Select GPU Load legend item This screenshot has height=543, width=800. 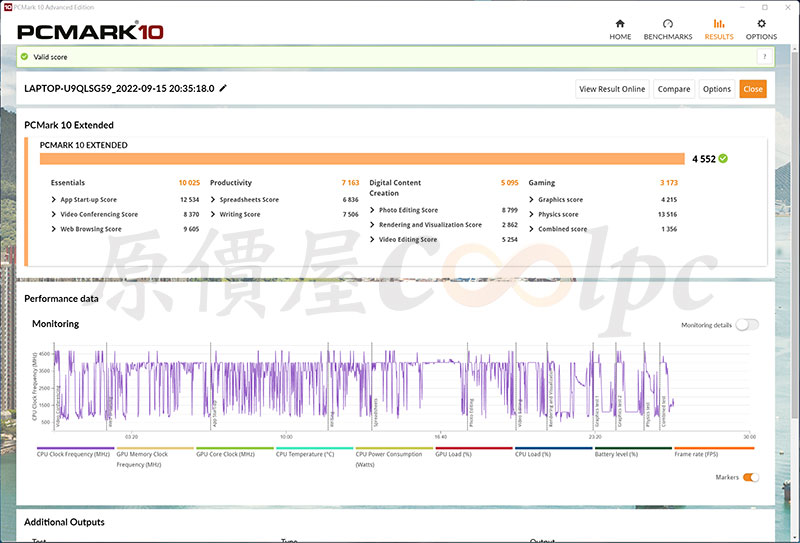click(x=473, y=454)
